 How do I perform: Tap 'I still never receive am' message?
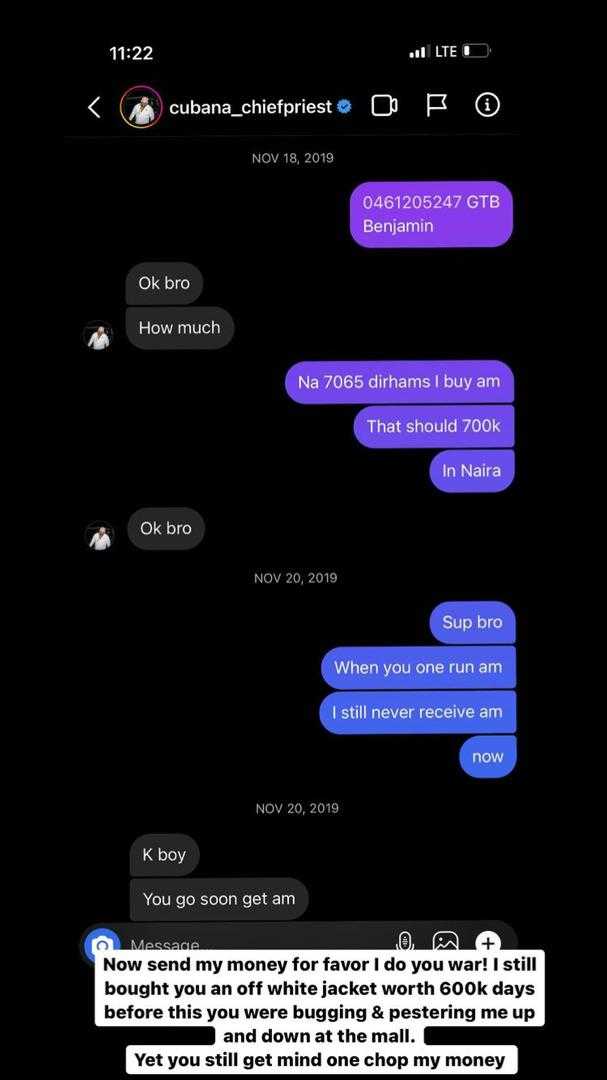[x=418, y=712]
